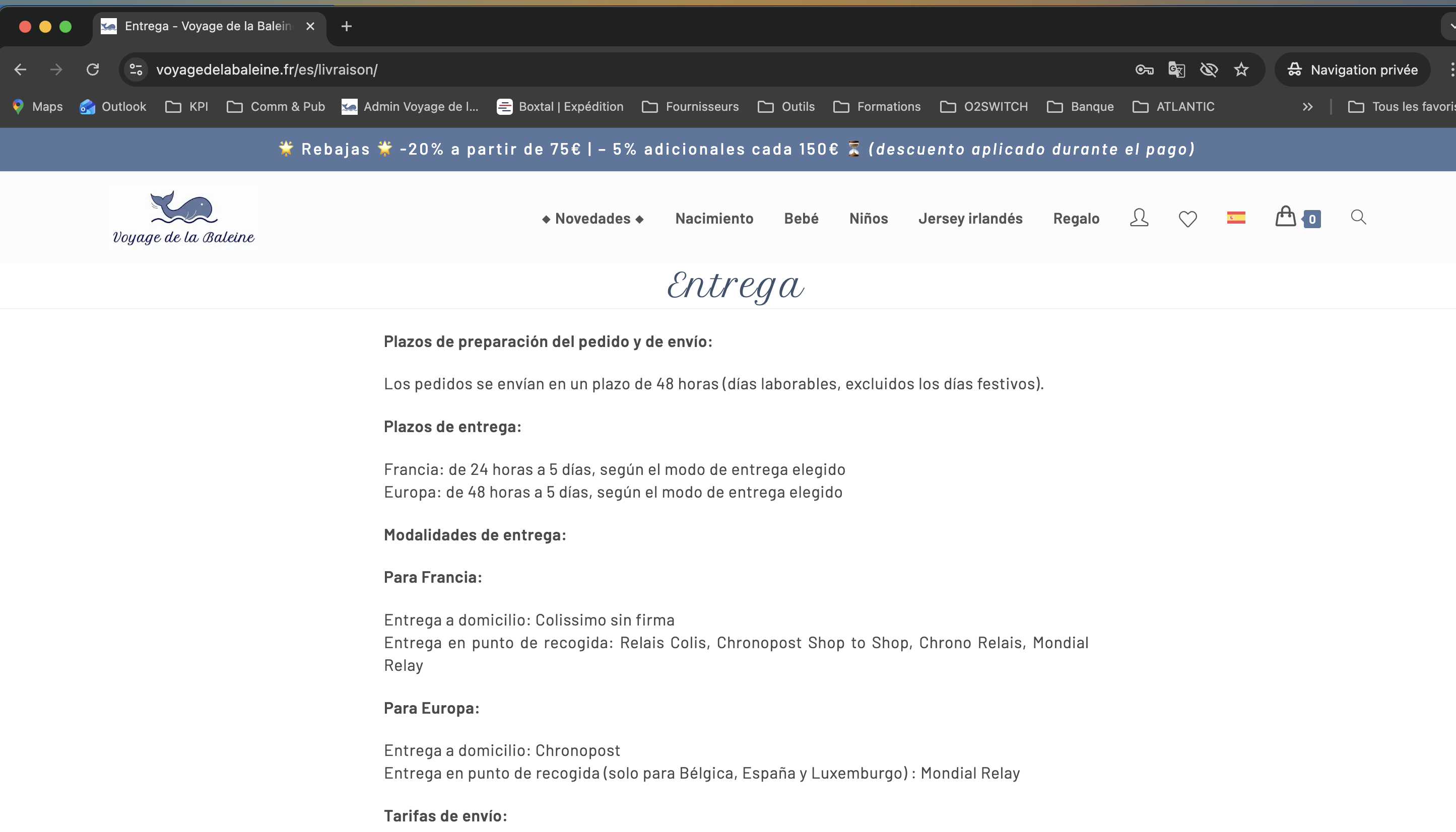
Task: Open the Fournisseurs bookmarks folder
Action: (691, 107)
